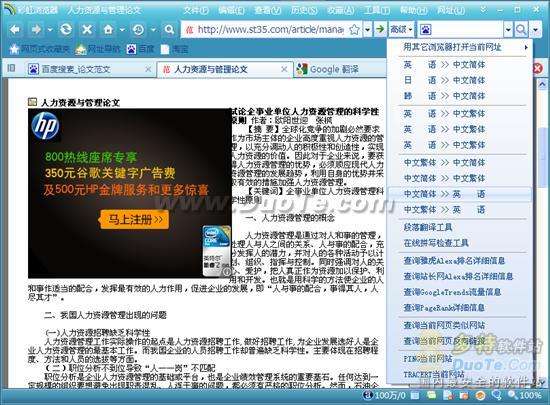This screenshot has height=405, width=550.
Task: Open the history clock icon
Action: [138, 30]
